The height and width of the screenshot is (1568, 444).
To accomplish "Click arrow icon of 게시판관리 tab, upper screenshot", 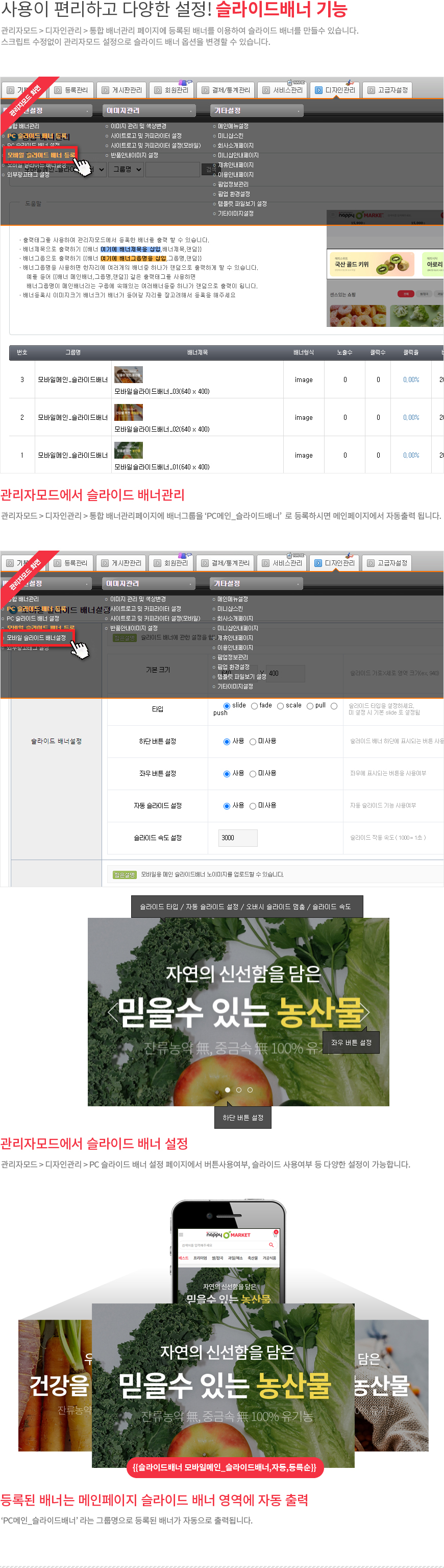I will pos(105,90).
